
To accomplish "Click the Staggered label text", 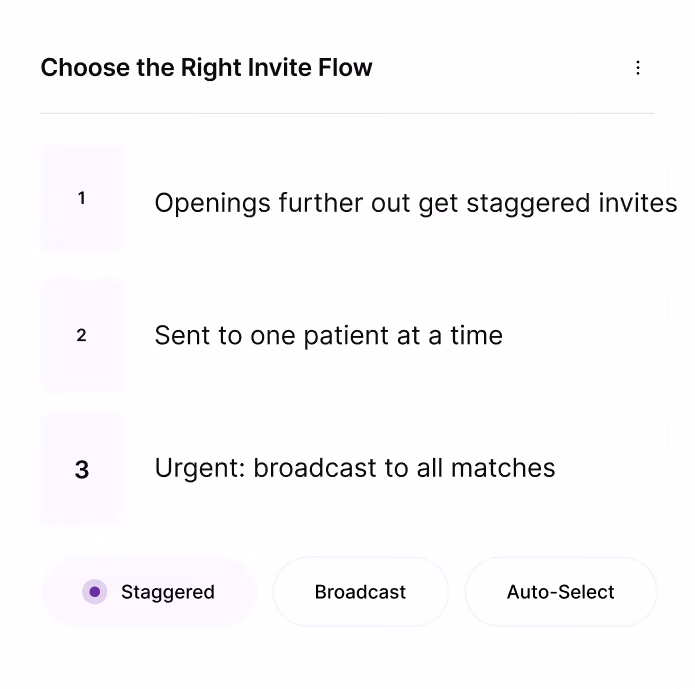I will point(168,592).
